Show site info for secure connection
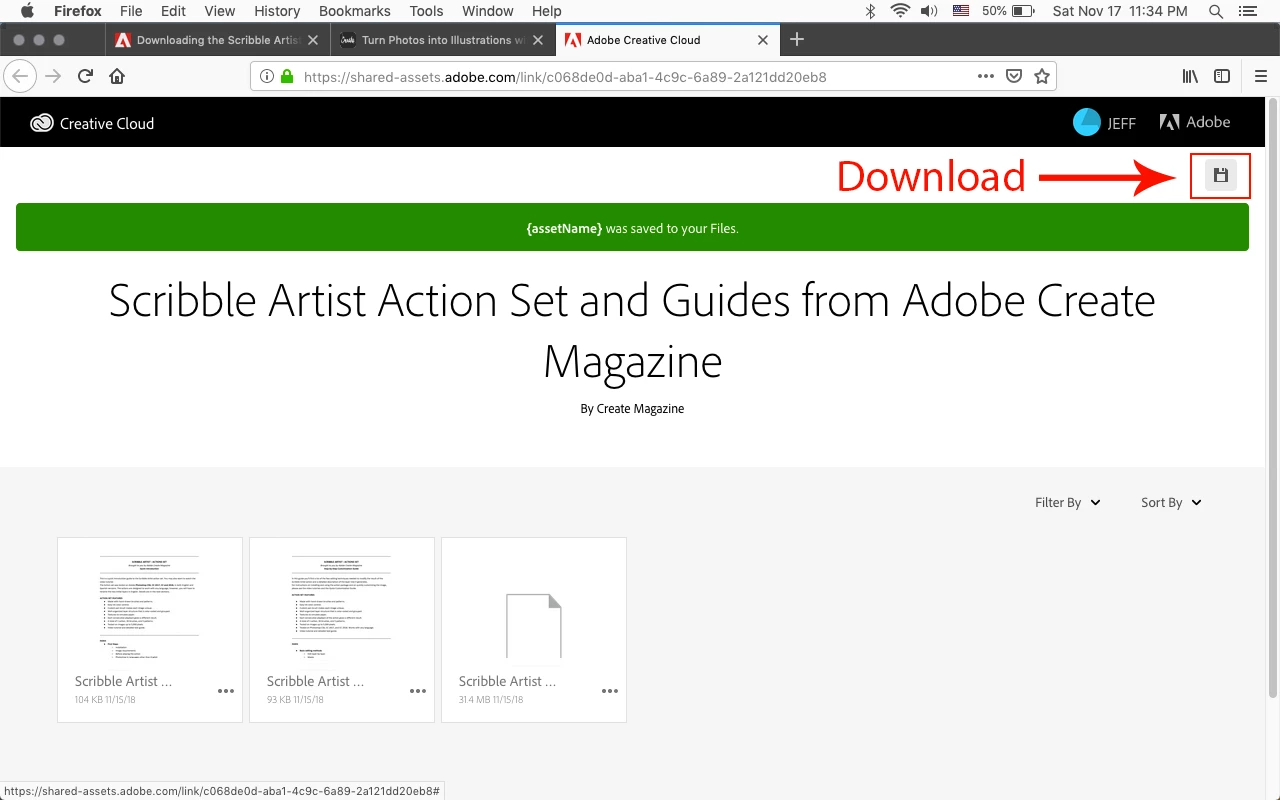The width and height of the screenshot is (1280, 800). coord(267,76)
